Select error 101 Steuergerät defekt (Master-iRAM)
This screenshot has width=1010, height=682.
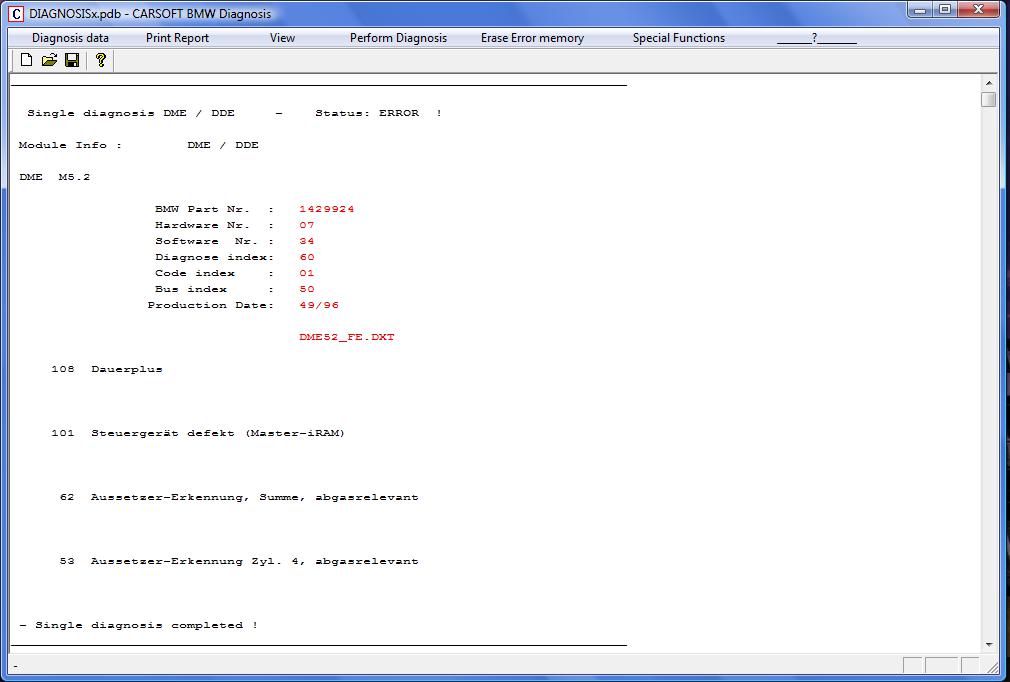click(x=198, y=433)
